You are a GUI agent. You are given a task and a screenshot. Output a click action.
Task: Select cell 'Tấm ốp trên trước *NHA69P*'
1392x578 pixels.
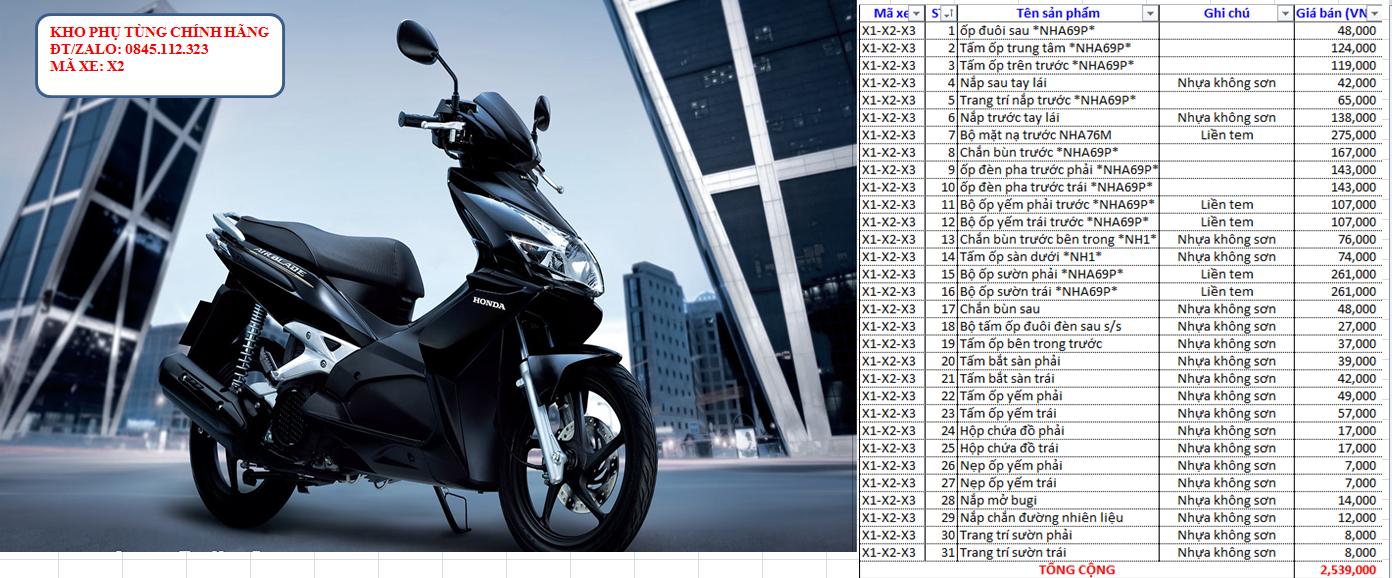coord(1058,65)
